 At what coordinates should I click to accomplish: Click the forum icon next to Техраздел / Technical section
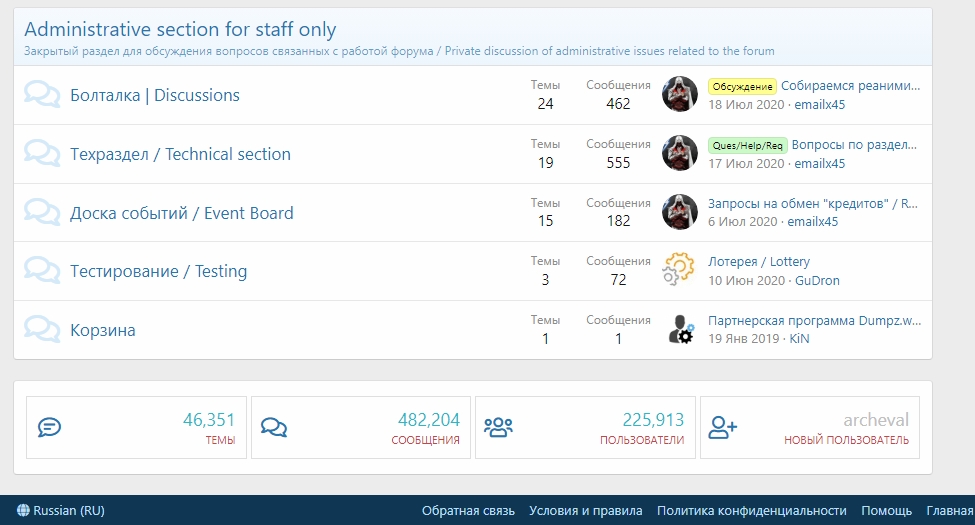tap(42, 154)
